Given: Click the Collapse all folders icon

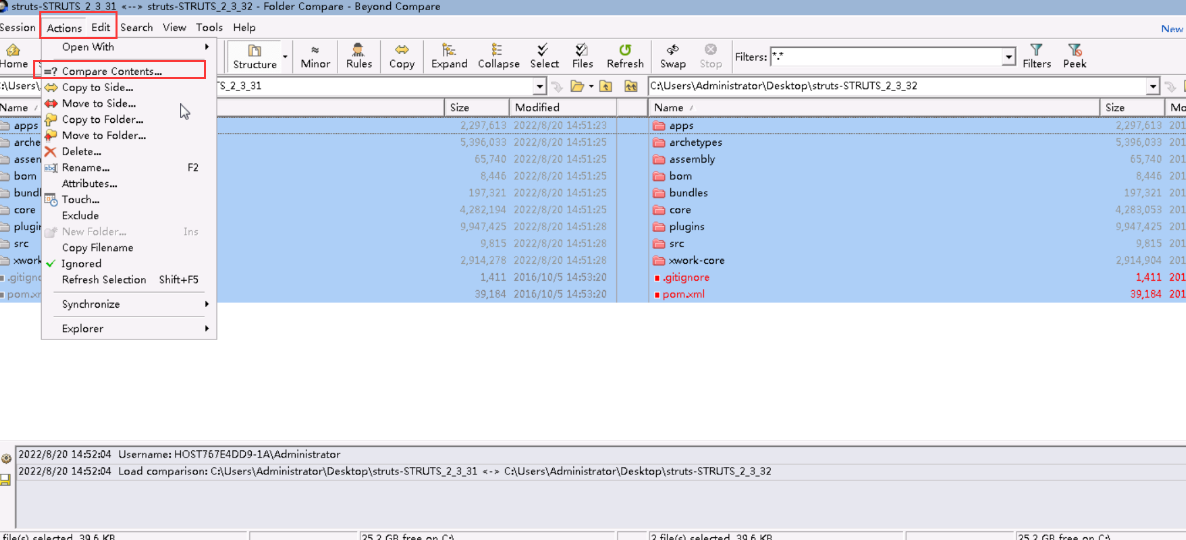Looking at the screenshot, I should pos(498,56).
